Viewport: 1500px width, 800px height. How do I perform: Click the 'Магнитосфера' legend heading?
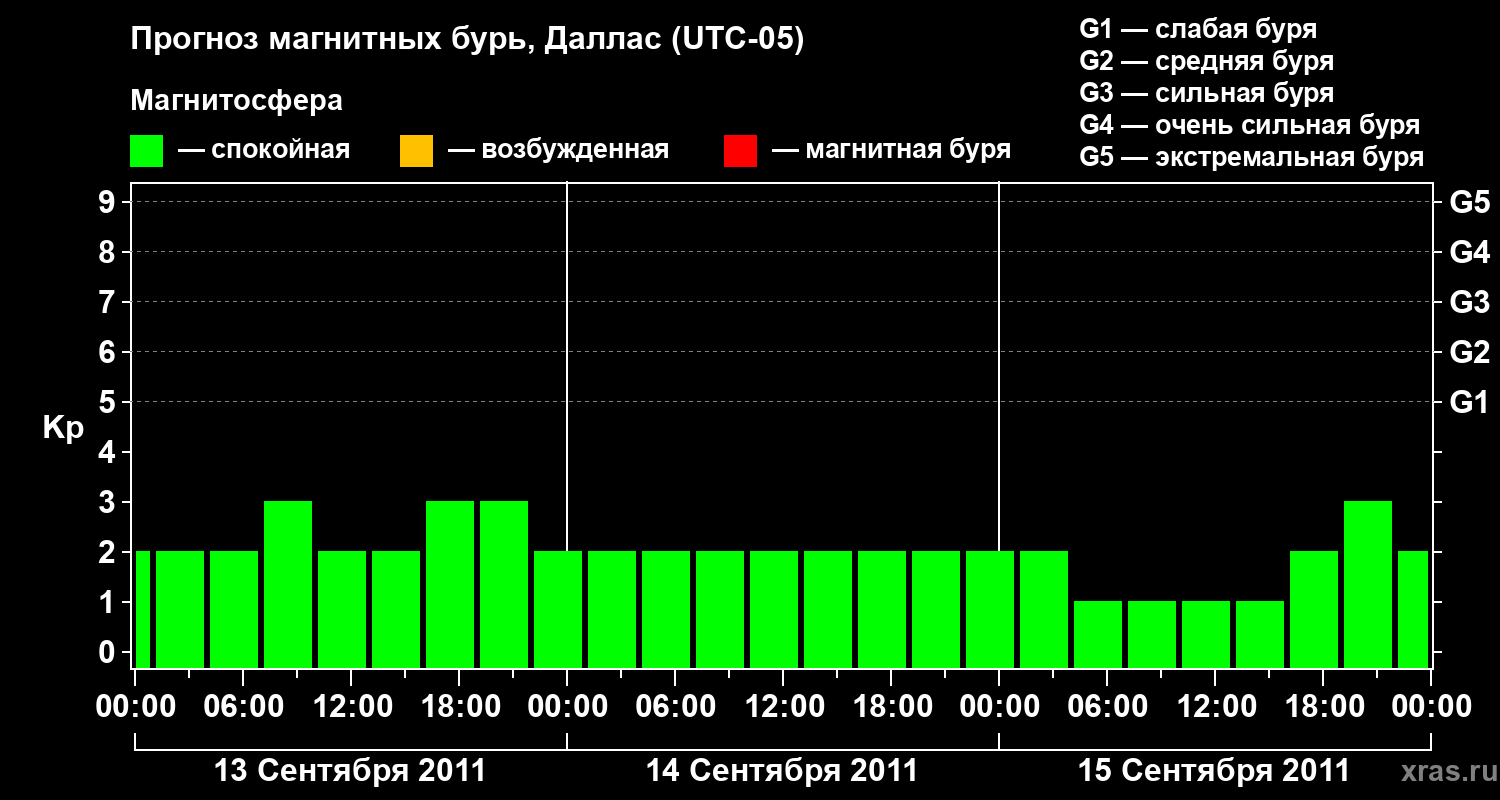pyautogui.click(x=236, y=101)
